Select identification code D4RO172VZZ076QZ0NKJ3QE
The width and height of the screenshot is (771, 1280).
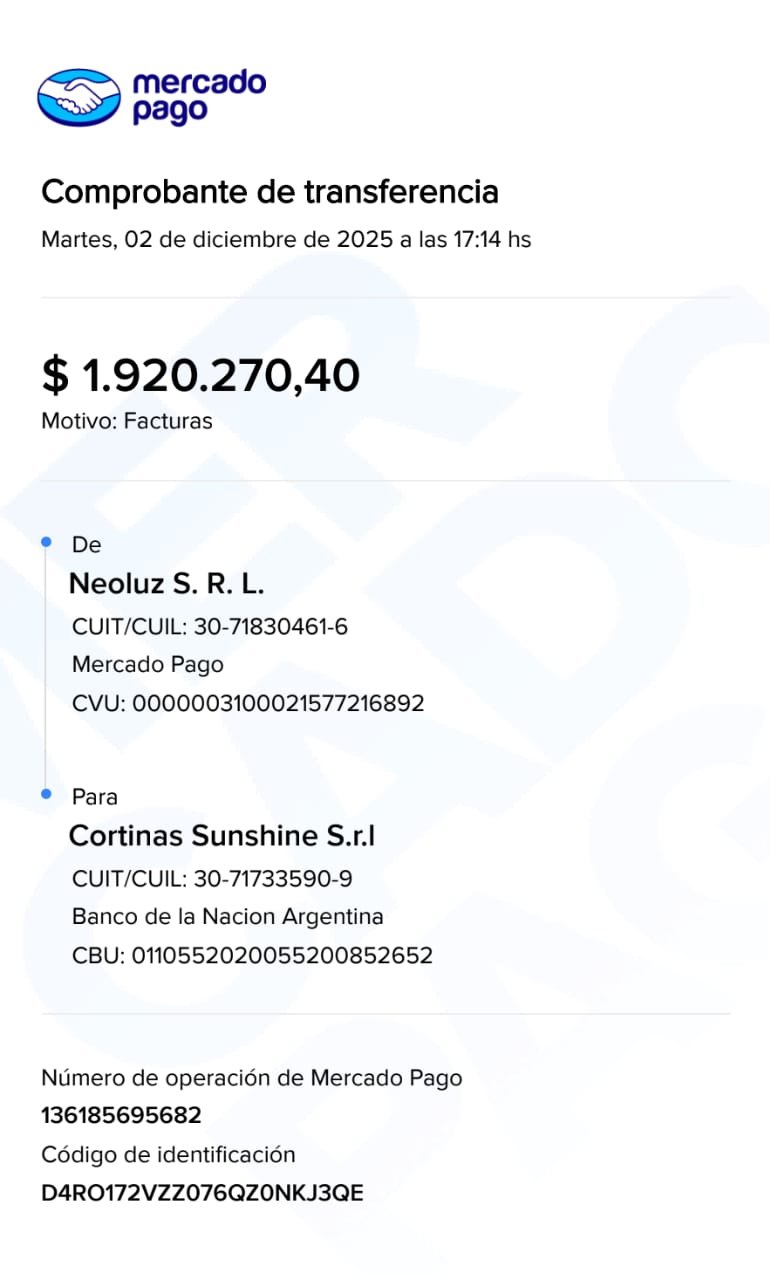pos(202,1193)
